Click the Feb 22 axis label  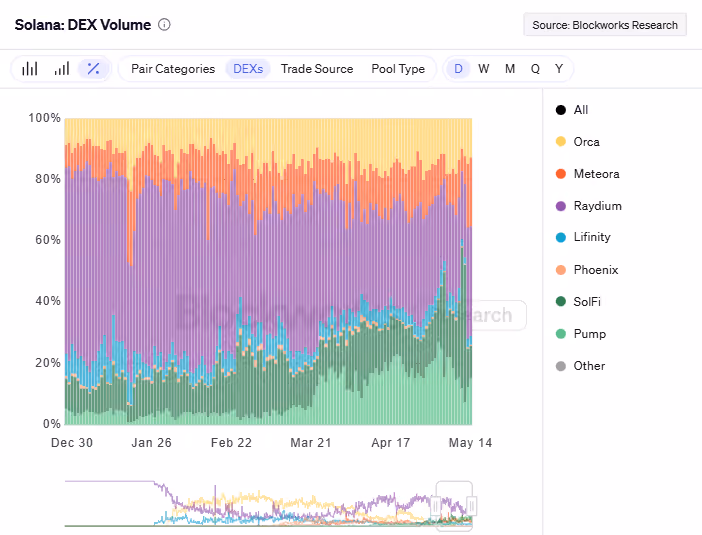(x=231, y=443)
